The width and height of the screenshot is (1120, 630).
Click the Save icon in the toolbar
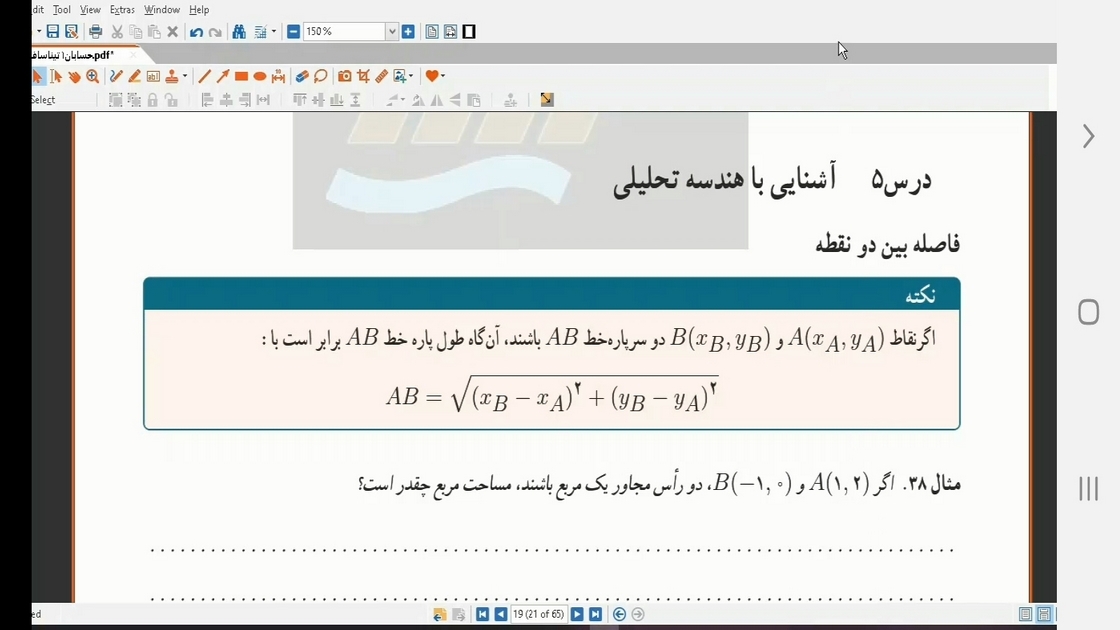tap(53, 31)
